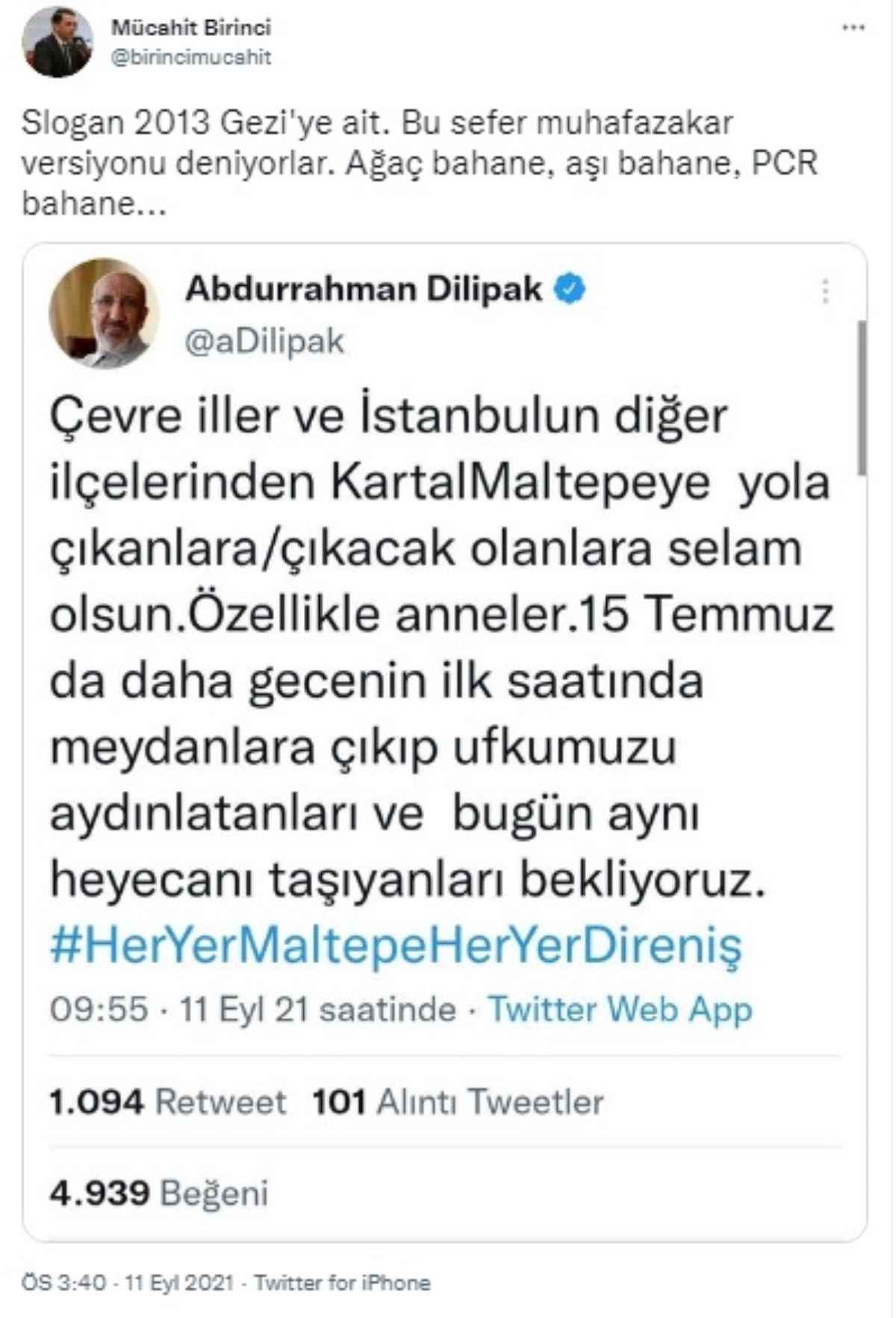The height and width of the screenshot is (1318, 896).
Task: Click the Abdurrahman Dilipak display name
Action: point(364,290)
